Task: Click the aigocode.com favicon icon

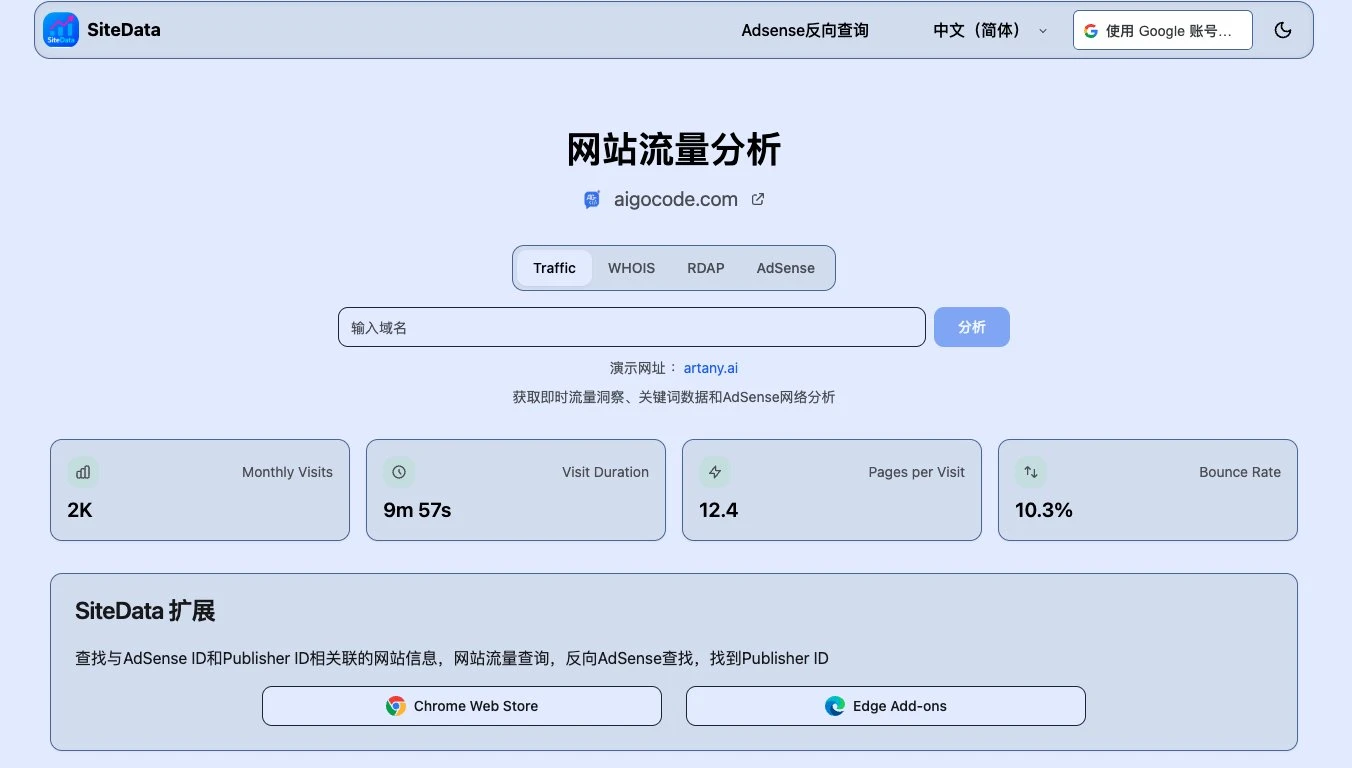Action: click(591, 199)
